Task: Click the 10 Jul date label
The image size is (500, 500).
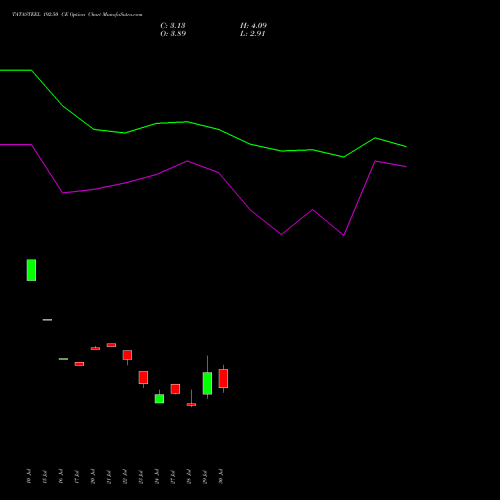Action: [29, 476]
